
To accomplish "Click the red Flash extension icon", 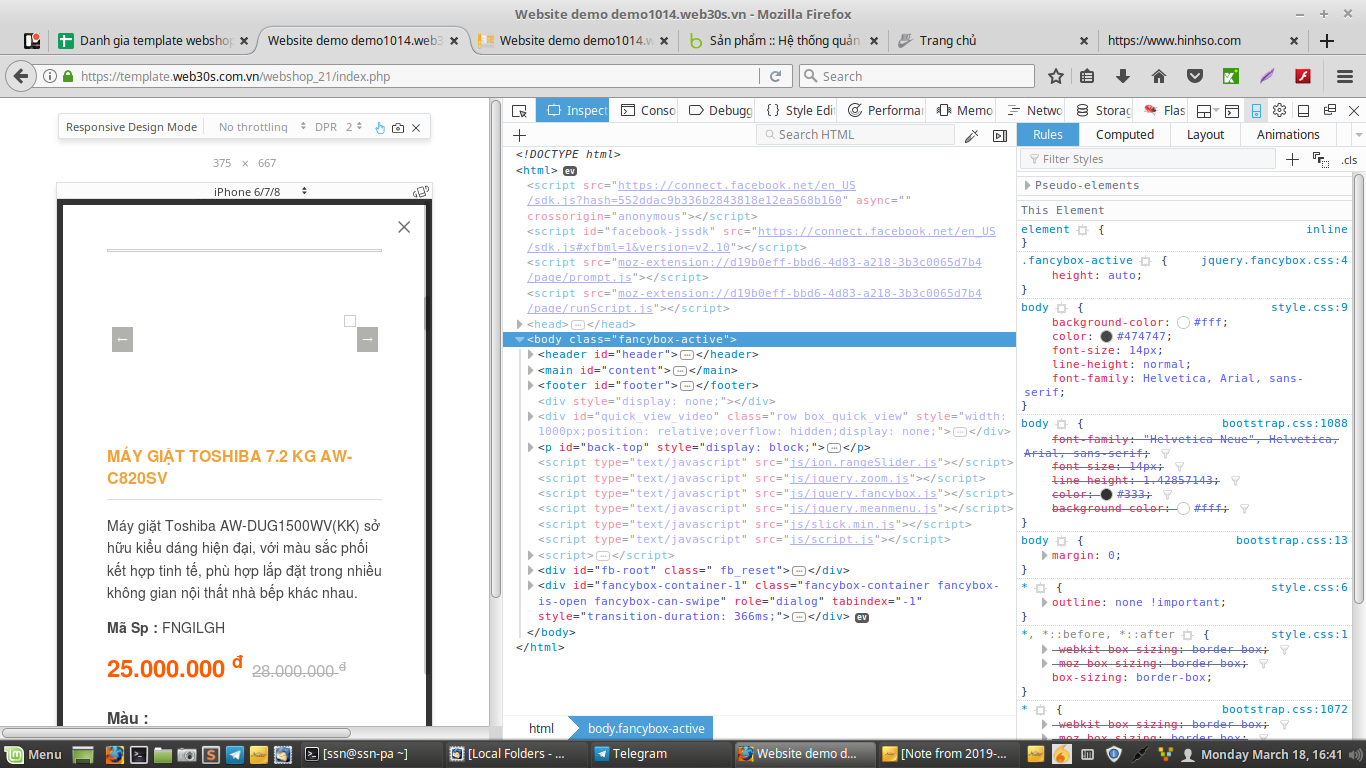I will click(1303, 76).
